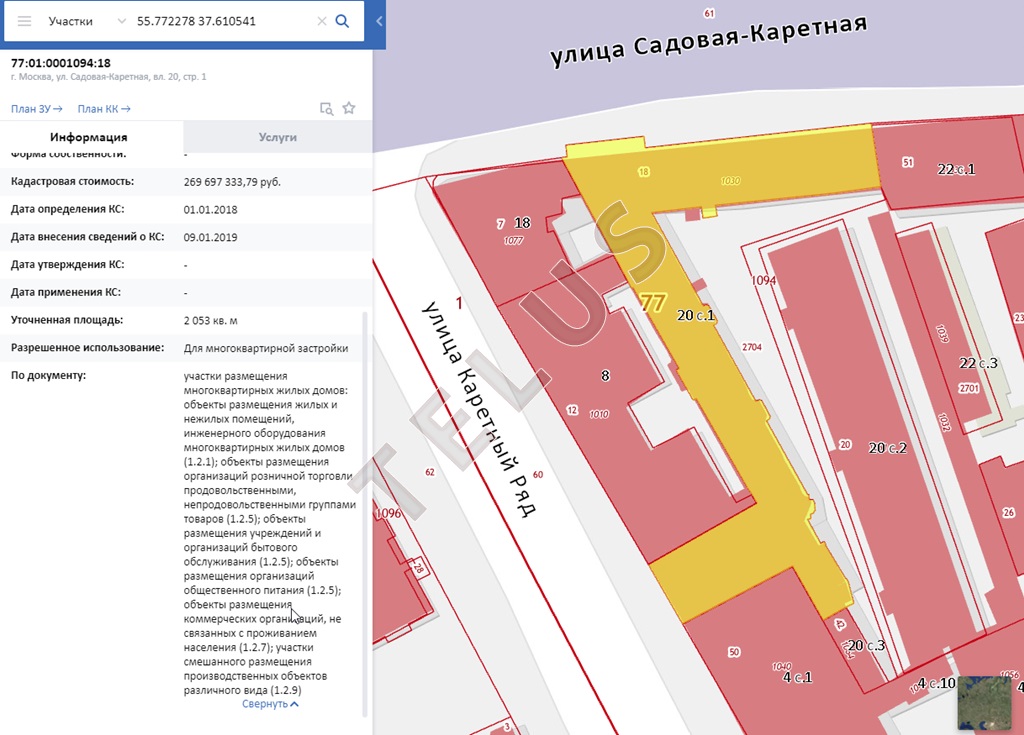Click parcel label 1030 in yellow area

click(730, 181)
